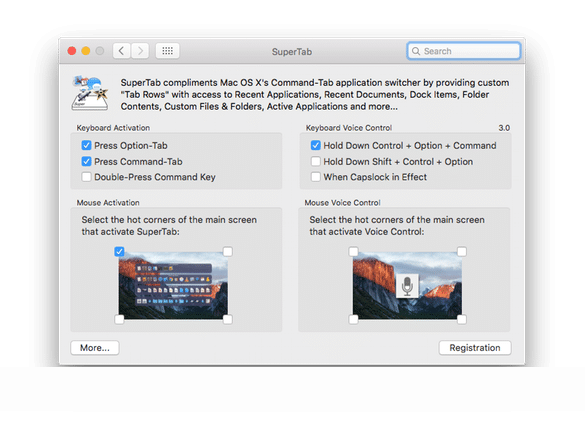Minimize the SuperTab window

click(x=86, y=51)
